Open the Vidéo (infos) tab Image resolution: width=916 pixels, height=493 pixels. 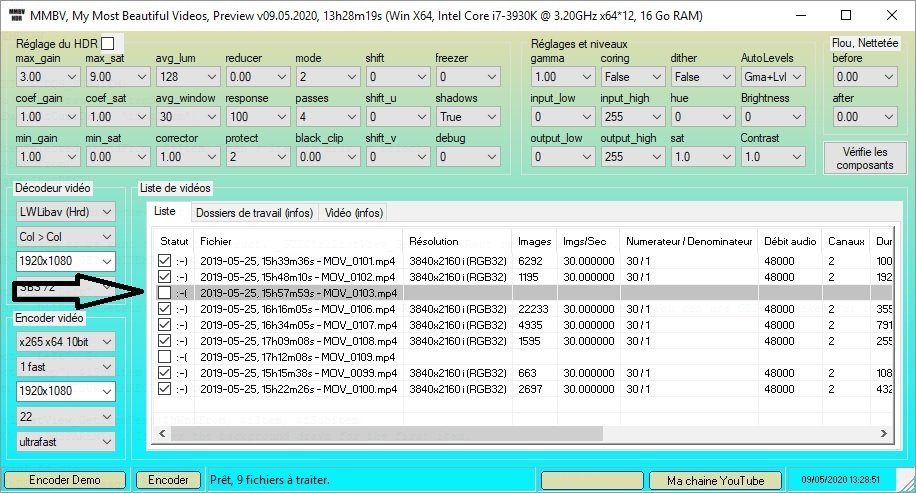click(x=352, y=213)
